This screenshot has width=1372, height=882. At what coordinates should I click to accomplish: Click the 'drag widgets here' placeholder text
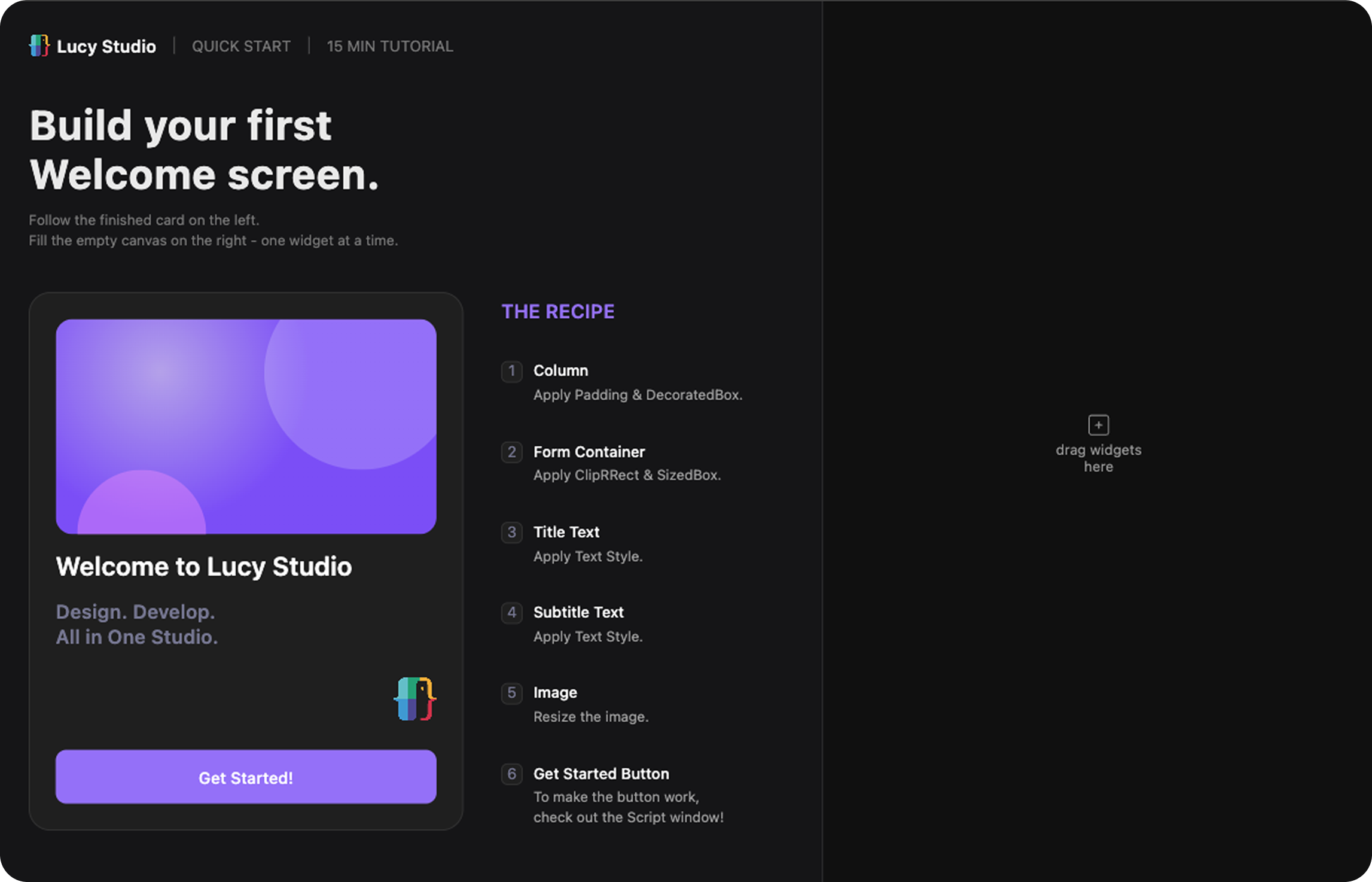(x=1098, y=458)
